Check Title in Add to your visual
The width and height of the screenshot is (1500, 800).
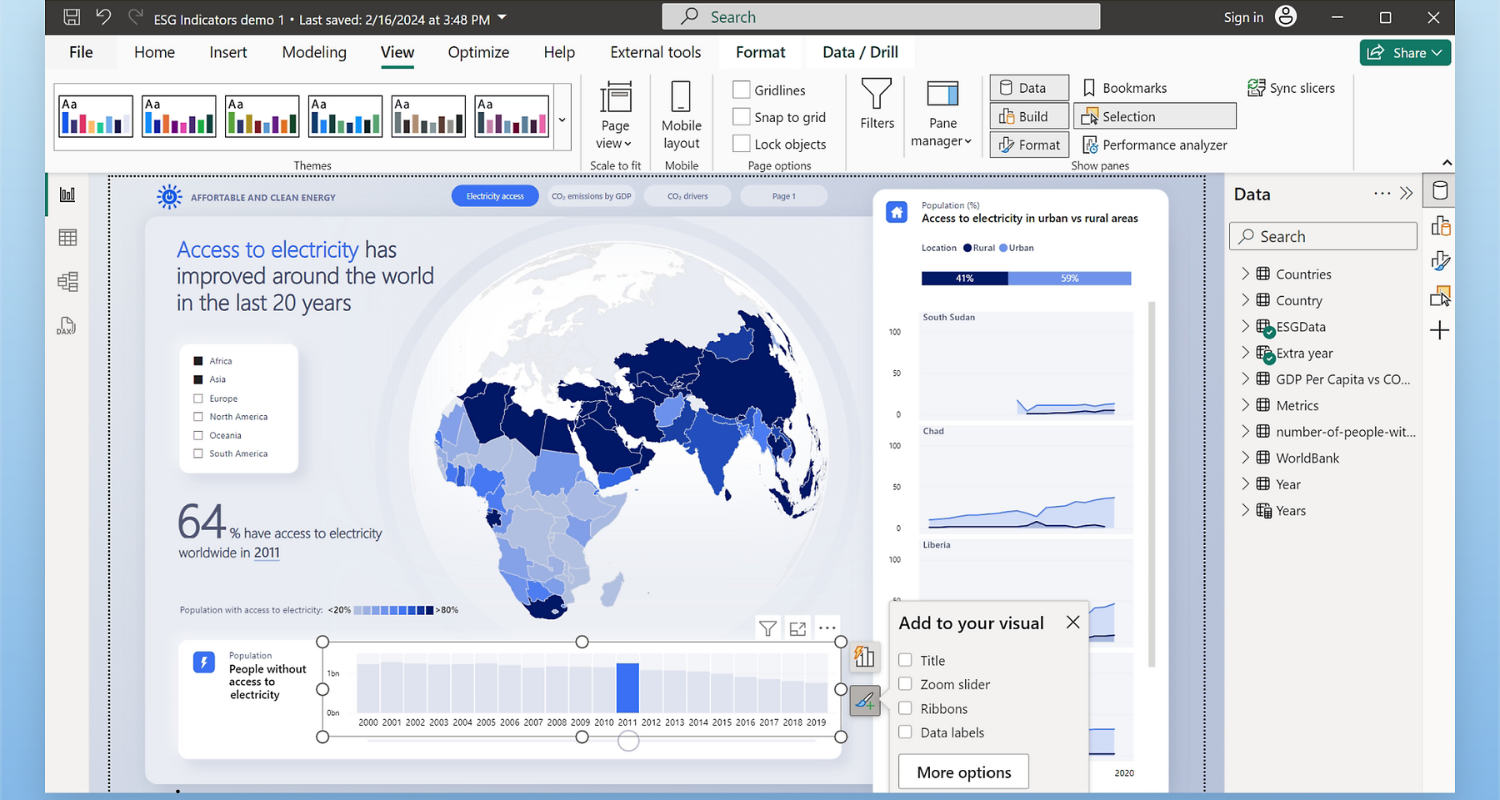click(905, 660)
